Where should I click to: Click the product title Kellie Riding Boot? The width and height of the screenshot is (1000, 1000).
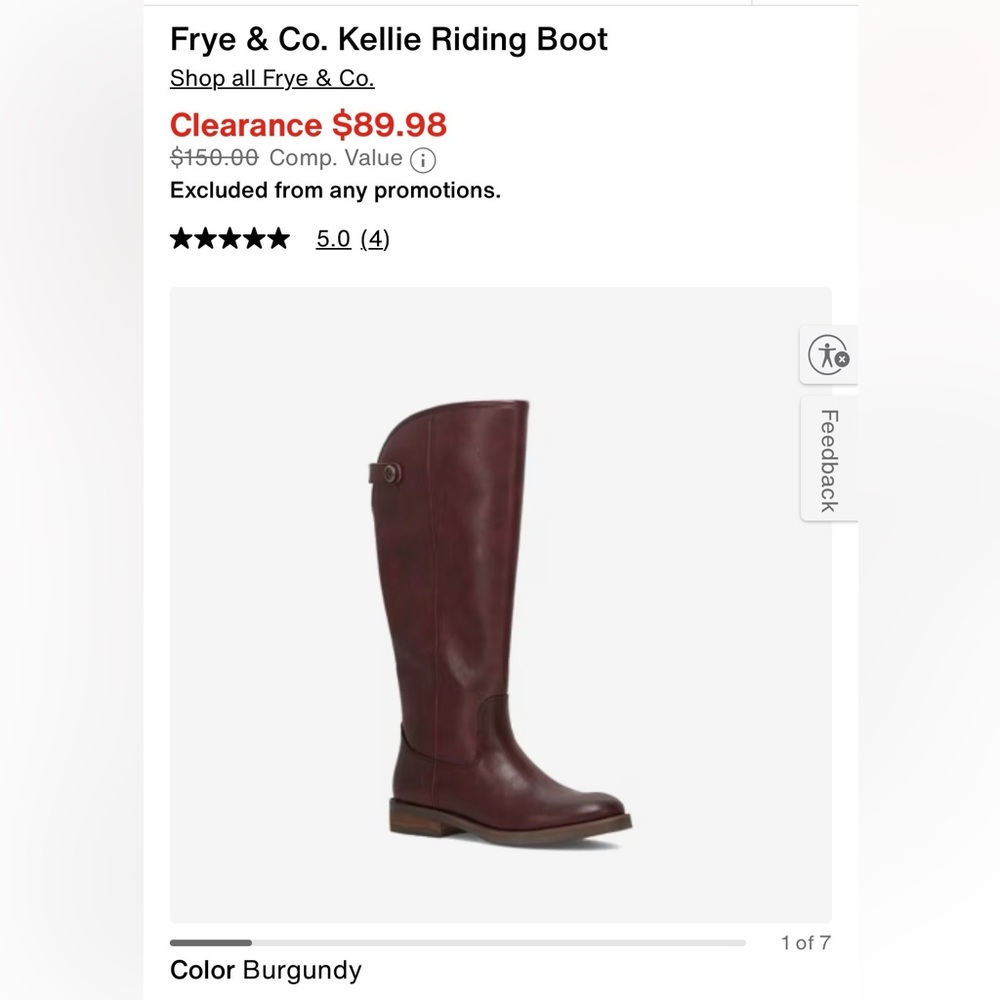pyautogui.click(x=389, y=40)
